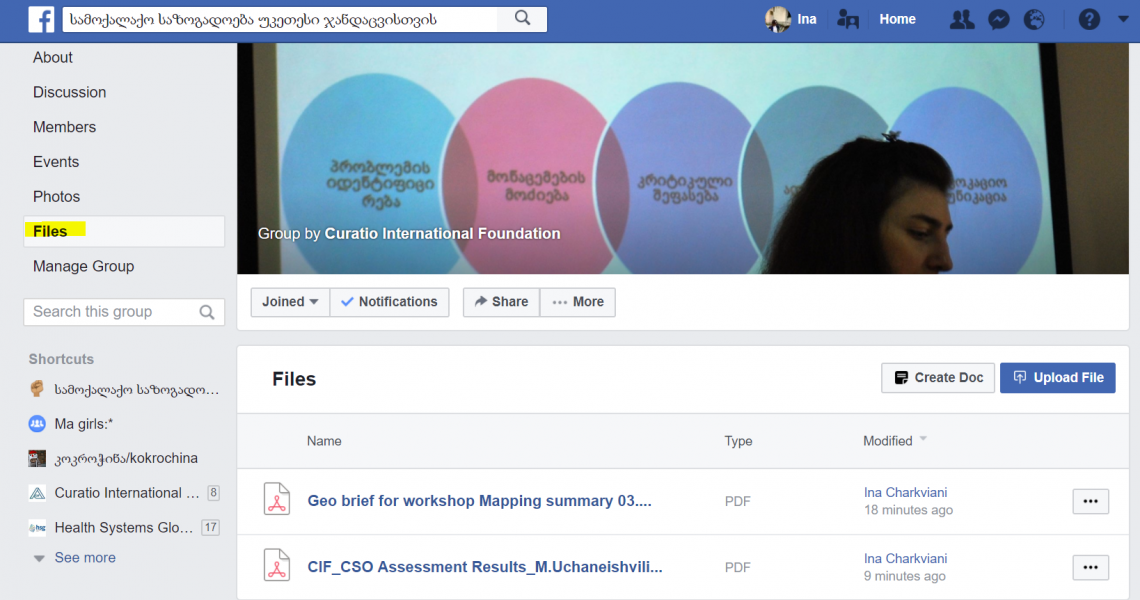Open the Joined dropdown
Screen dimensions: 1140x600
(x=290, y=302)
